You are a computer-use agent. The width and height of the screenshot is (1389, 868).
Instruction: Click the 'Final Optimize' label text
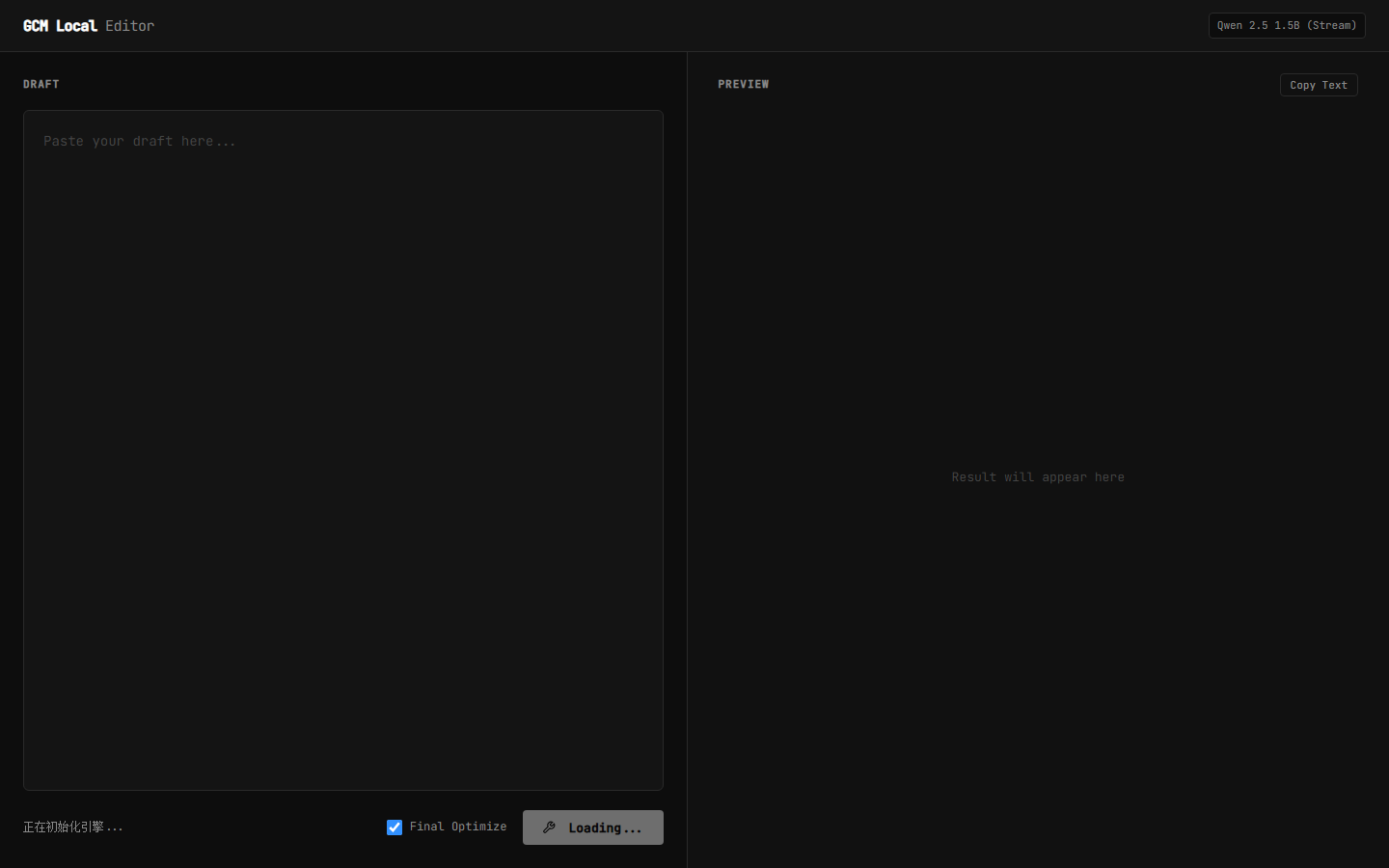pyautogui.click(x=458, y=827)
